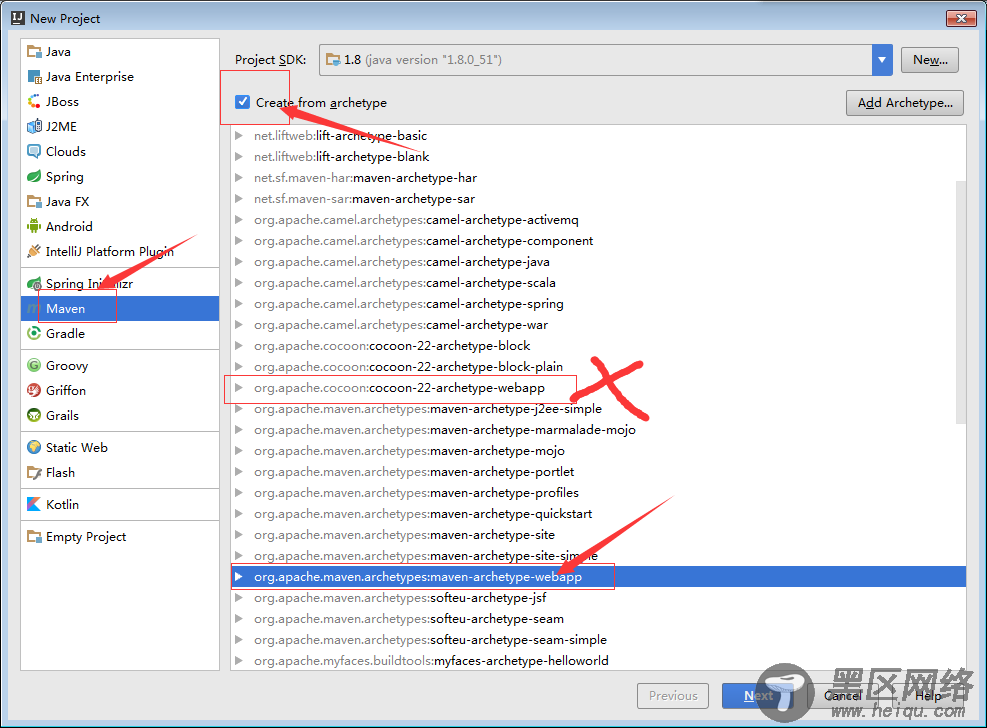Select maven-archetype-portlet row
The width and height of the screenshot is (987, 728).
[598, 472]
